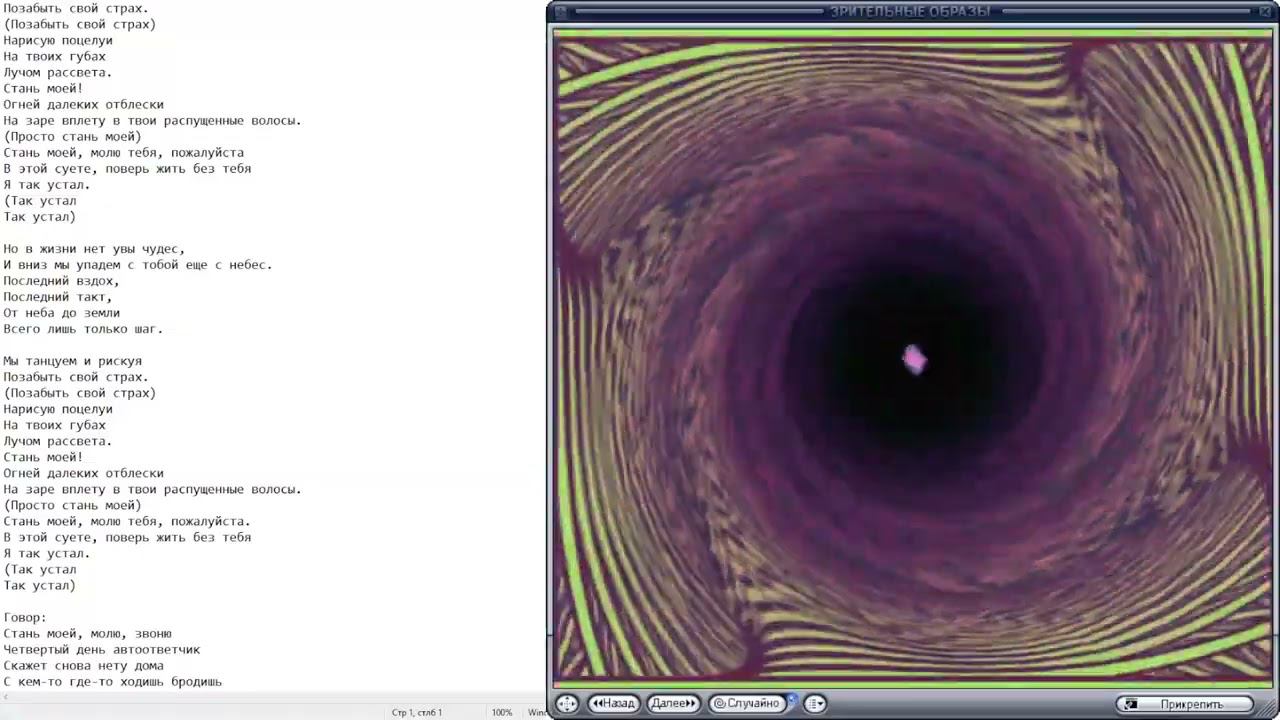The width and height of the screenshot is (1280, 720).
Task: Open the visualization list dropdown after Случайно
Action: pyautogui.click(x=815, y=704)
